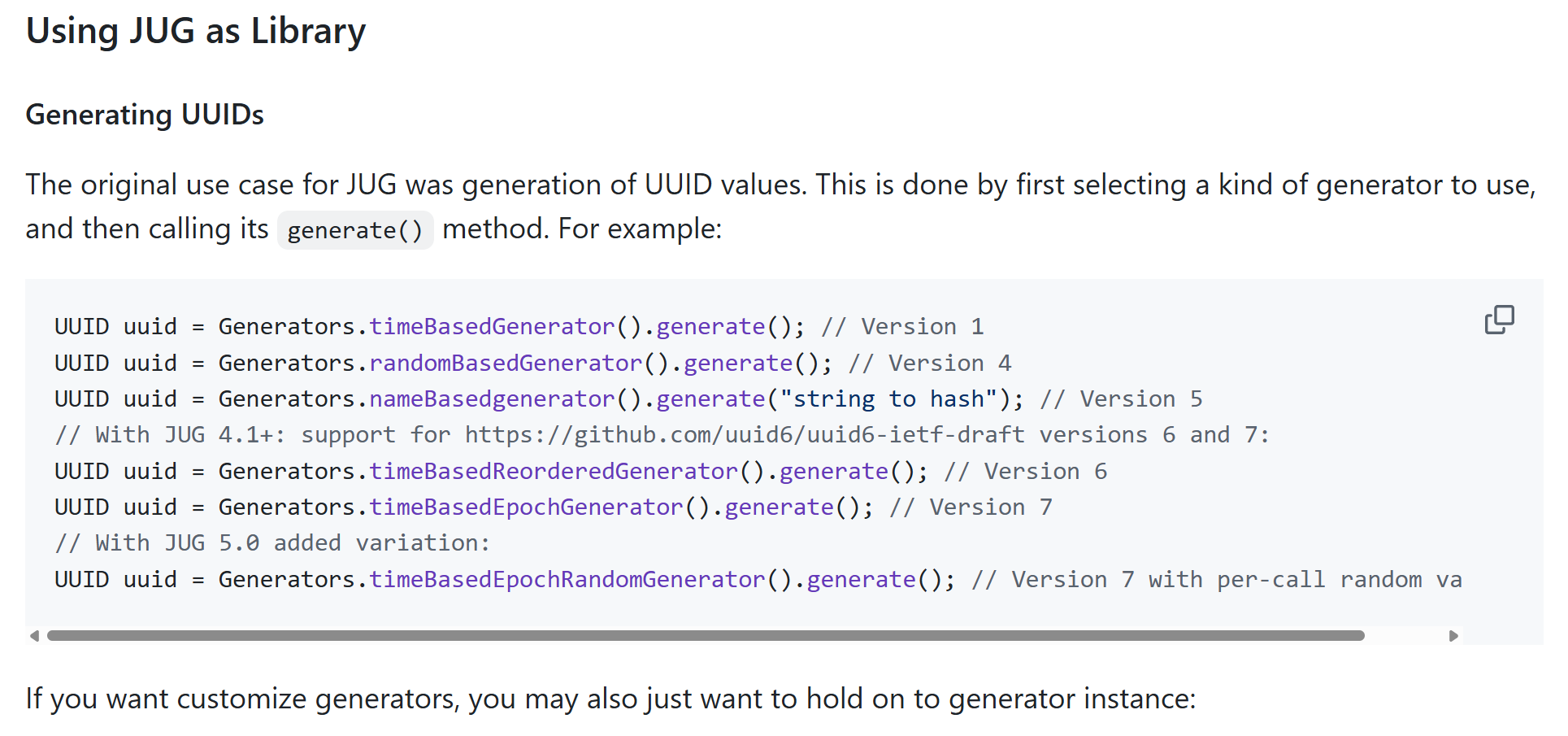Click the github.com/uuid6 URL in the comment
Viewport: 1568px width, 736px height.
(744, 435)
